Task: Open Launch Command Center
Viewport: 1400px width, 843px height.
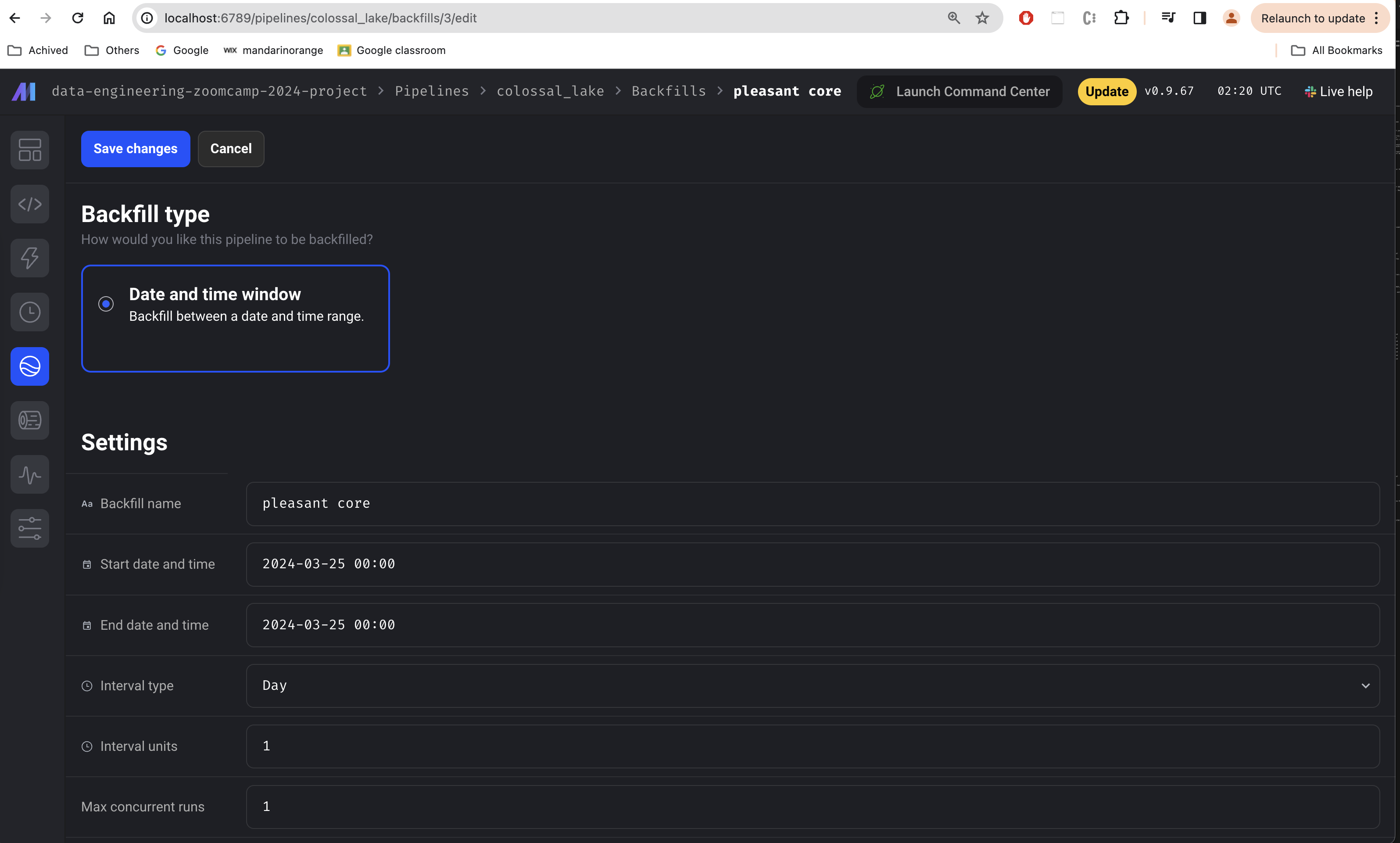Action: coord(960,91)
